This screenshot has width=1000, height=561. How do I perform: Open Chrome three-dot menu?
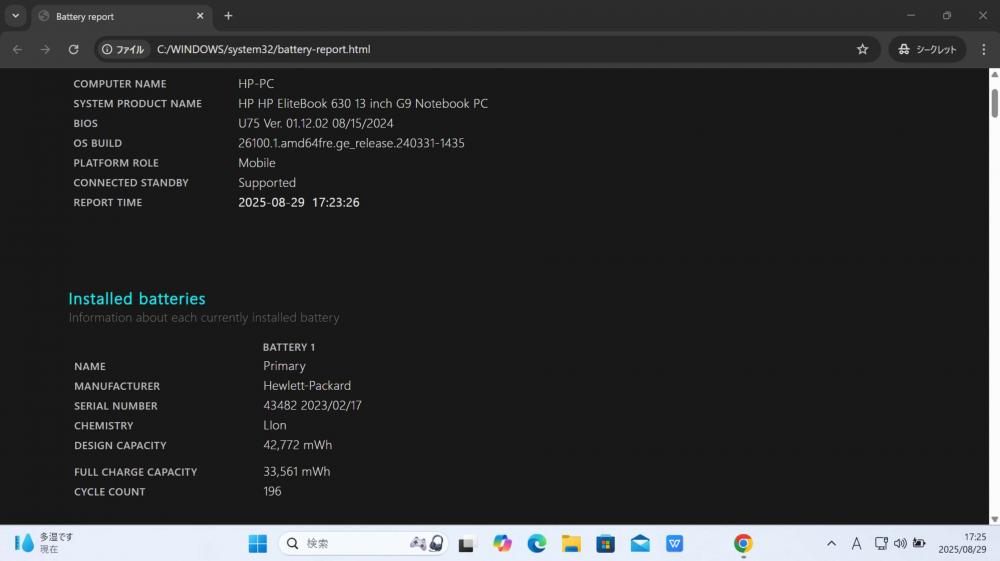(x=983, y=49)
